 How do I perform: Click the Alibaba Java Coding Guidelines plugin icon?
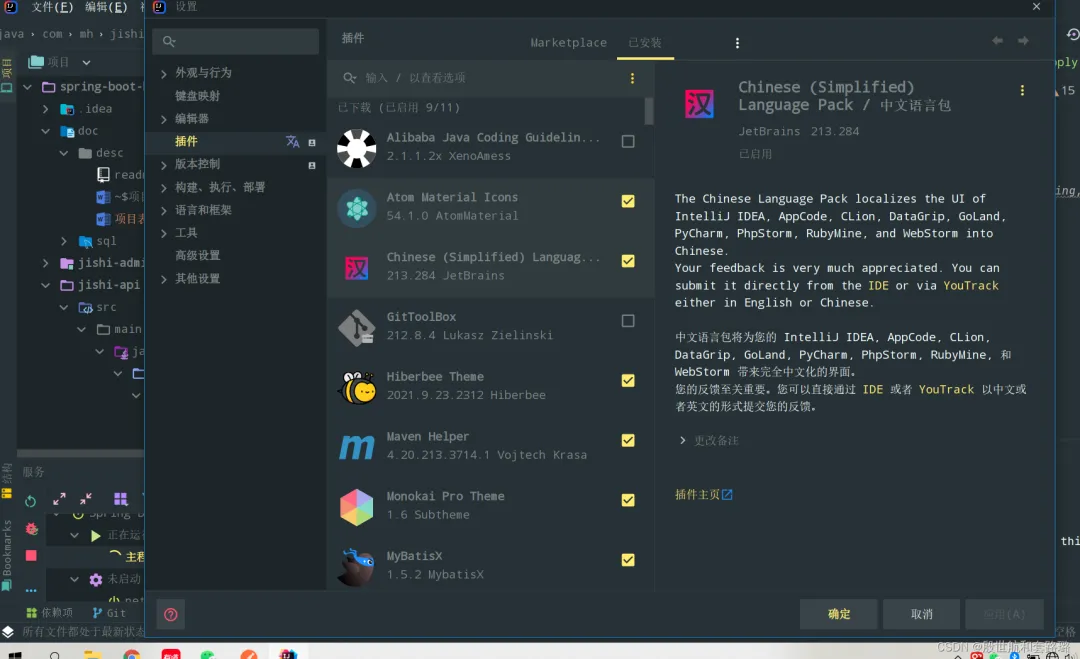[x=356, y=148]
